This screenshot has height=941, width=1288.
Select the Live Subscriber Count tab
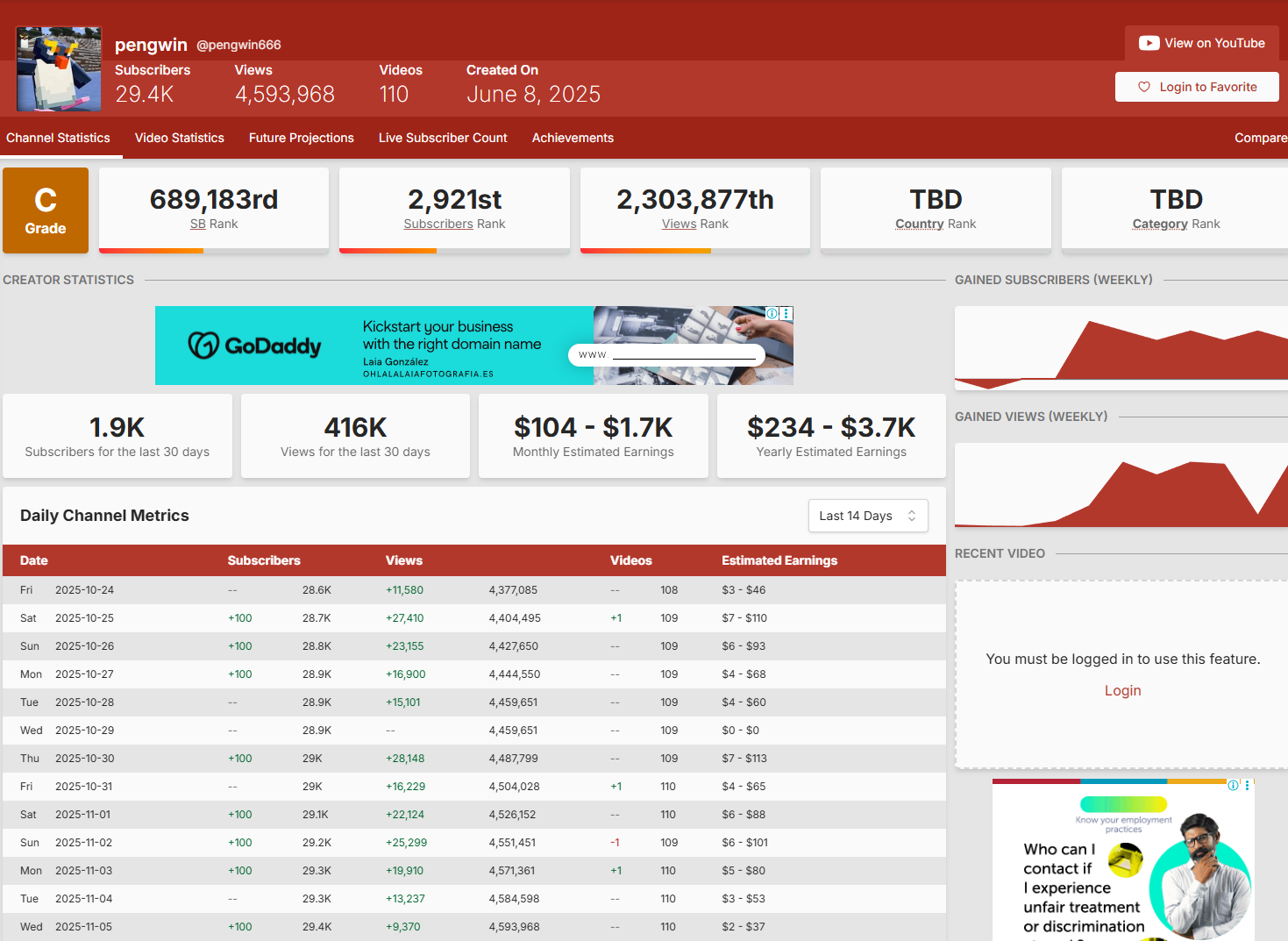pos(443,138)
